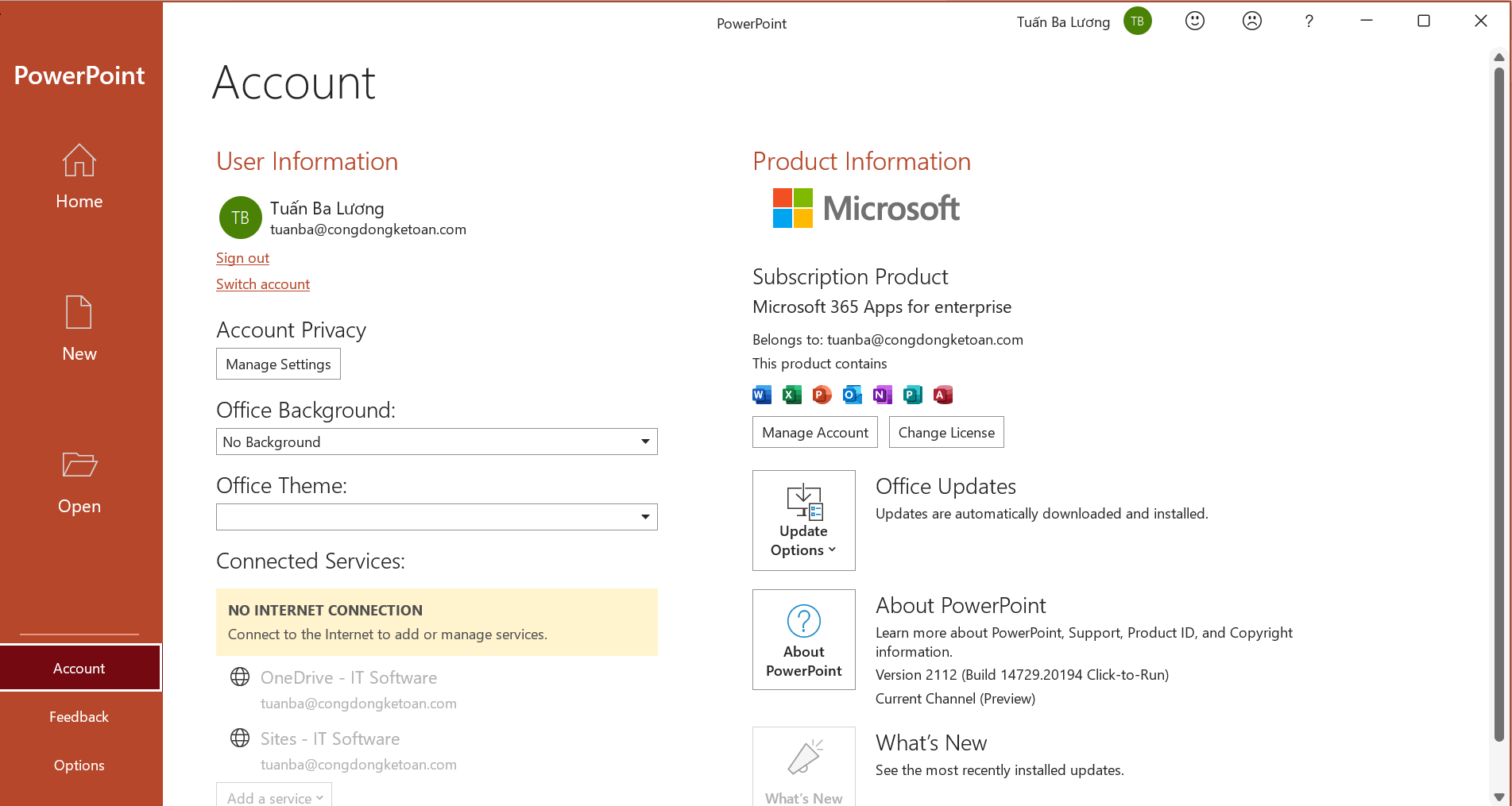Click the Outlook app icon
Screen dimensions: 1512x806
(x=853, y=395)
